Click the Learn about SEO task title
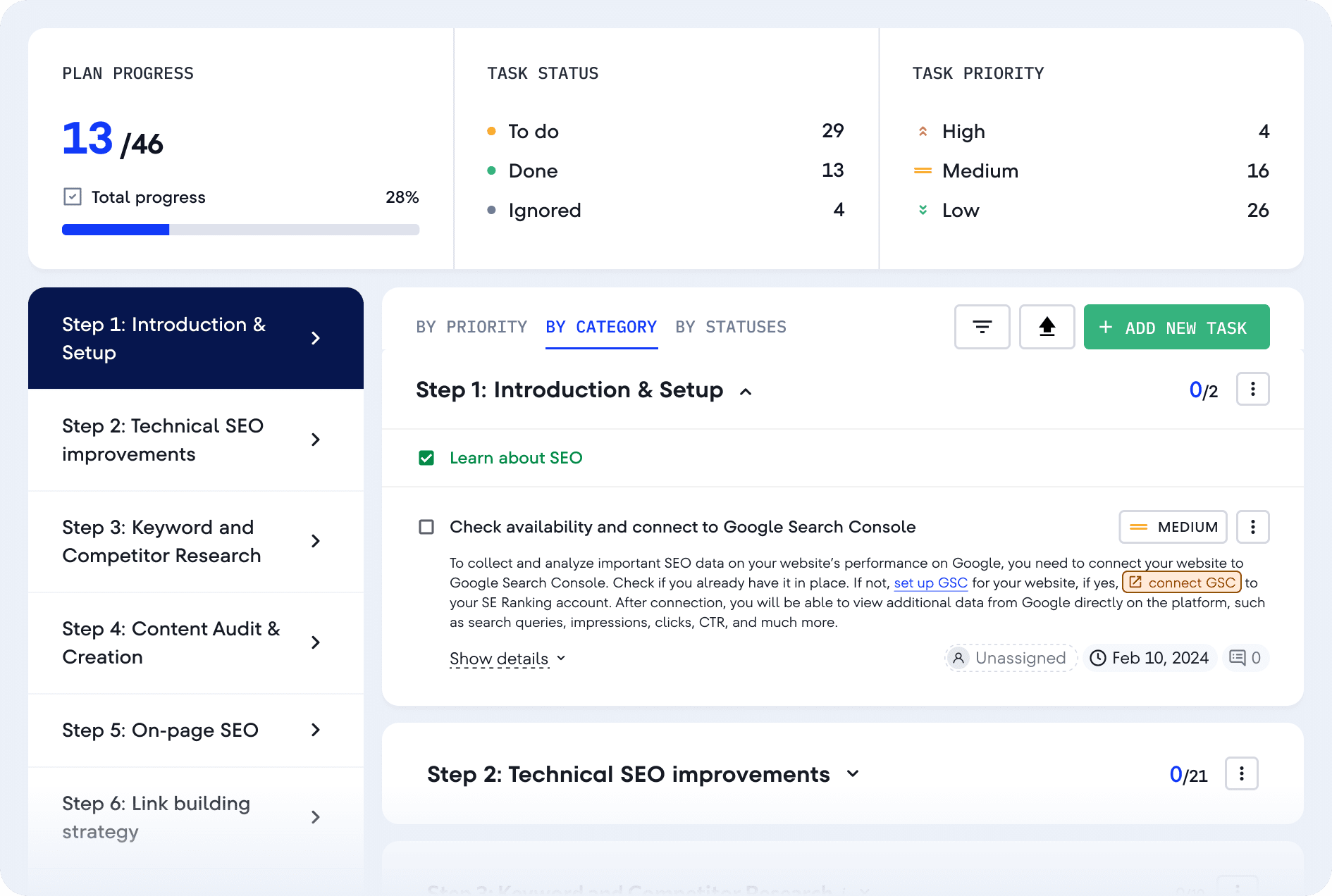This screenshot has height=896, width=1332. [516, 458]
